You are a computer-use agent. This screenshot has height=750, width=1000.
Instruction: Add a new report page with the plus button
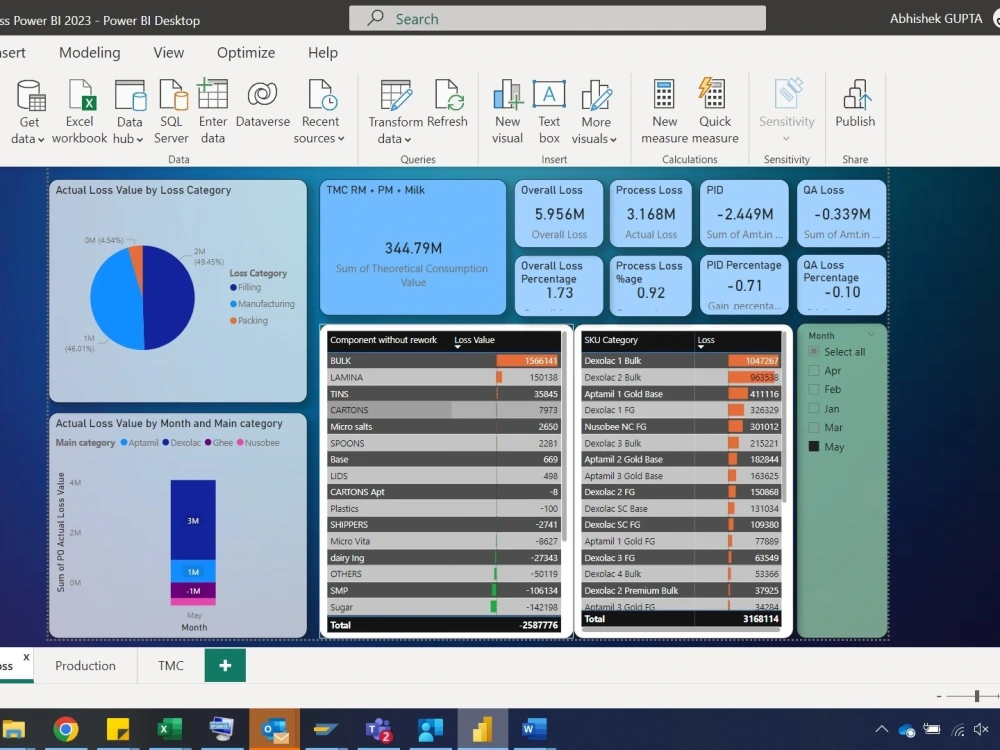point(224,664)
